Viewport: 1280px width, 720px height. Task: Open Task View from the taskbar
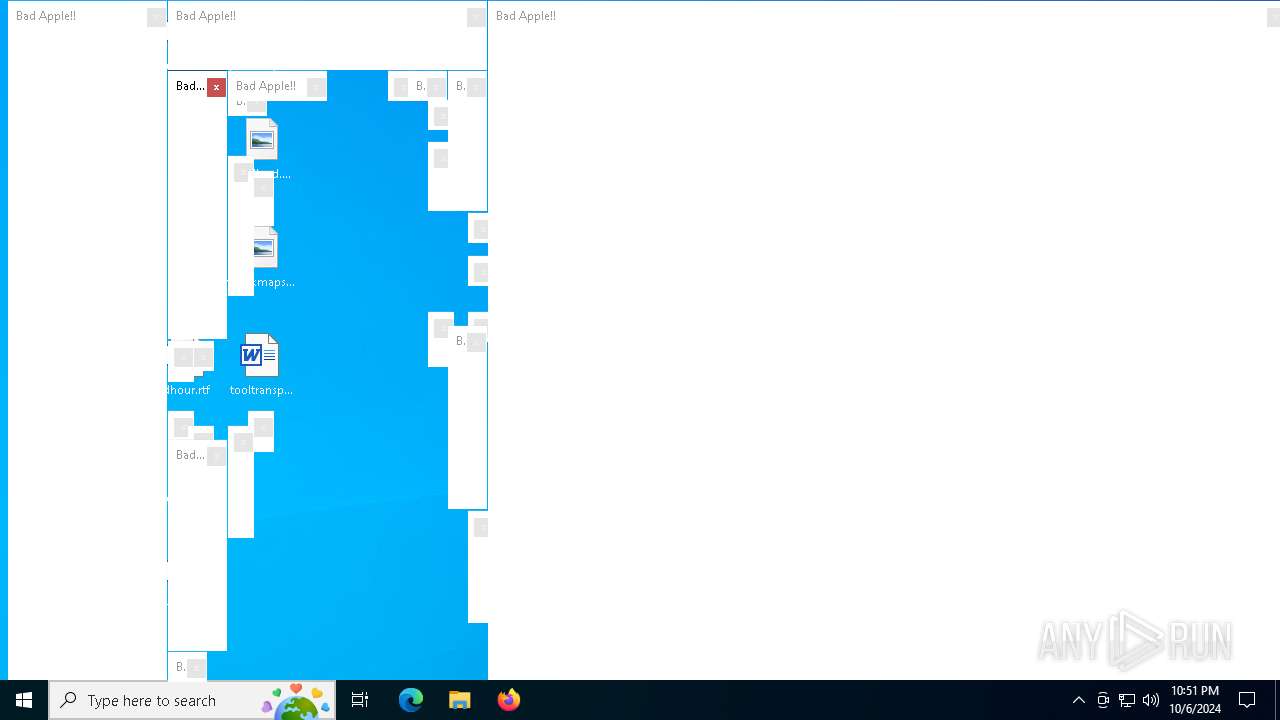360,700
